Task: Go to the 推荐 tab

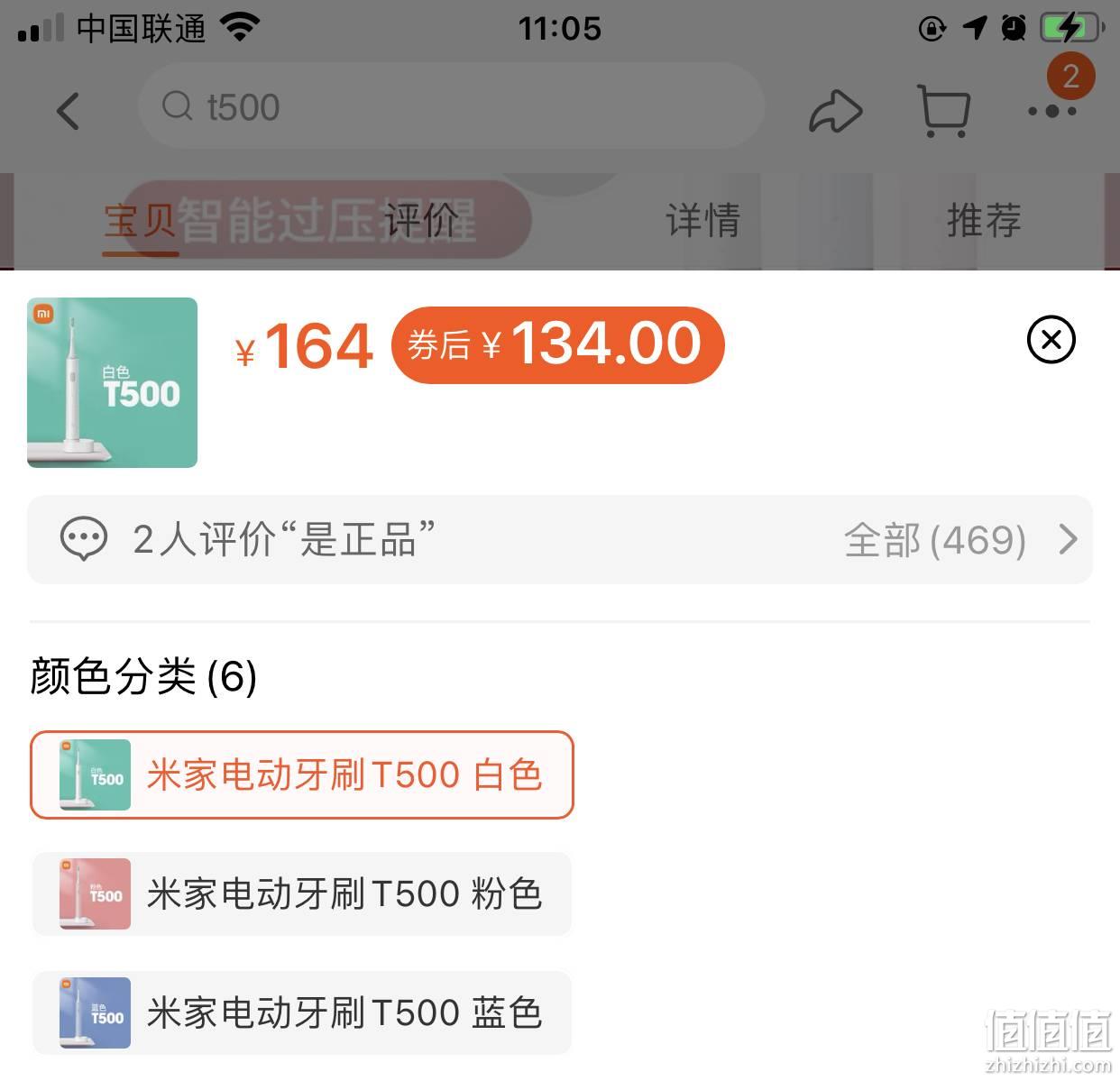Action: (x=984, y=220)
